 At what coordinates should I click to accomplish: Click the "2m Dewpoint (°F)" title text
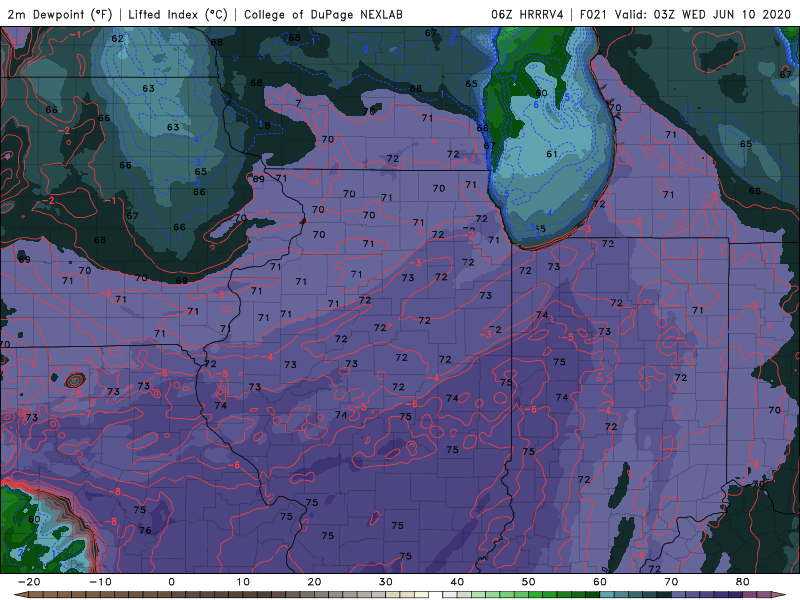[60, 14]
